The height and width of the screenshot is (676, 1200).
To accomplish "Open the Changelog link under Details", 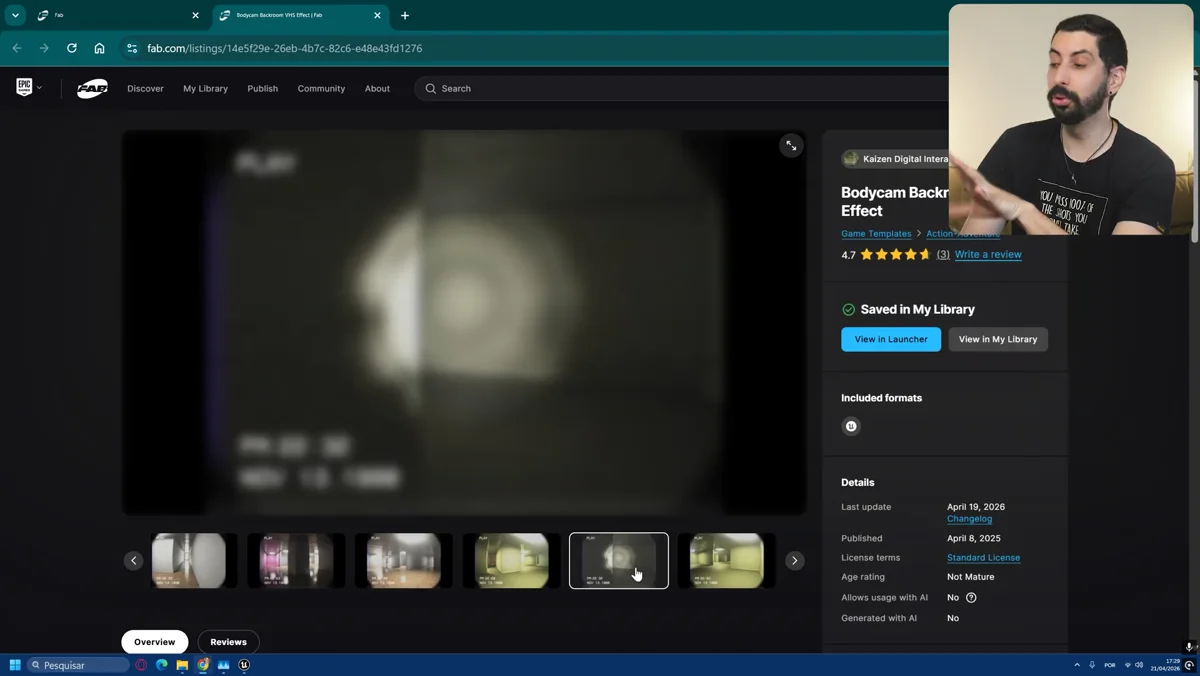I will 968,518.
